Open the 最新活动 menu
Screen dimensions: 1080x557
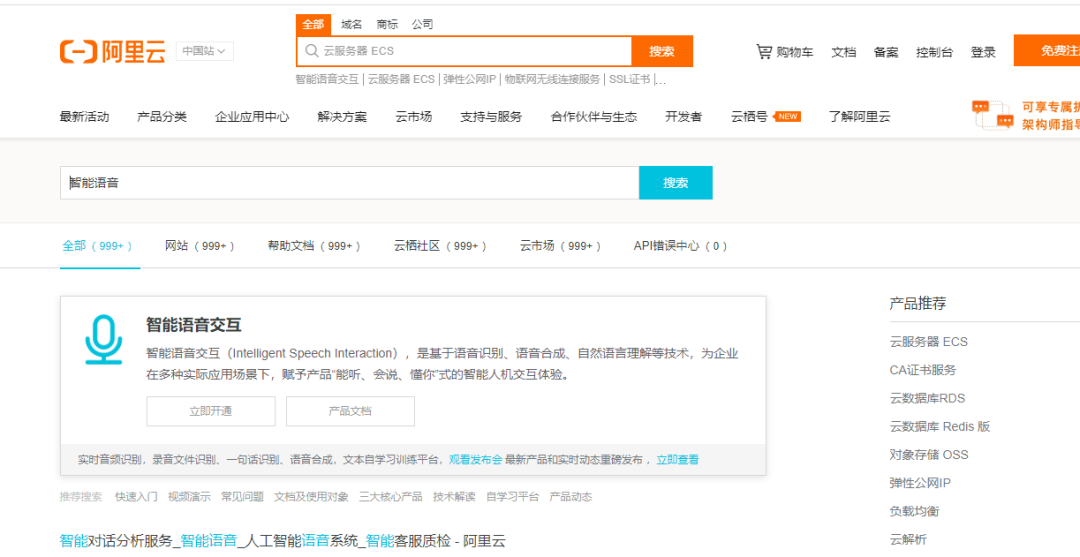pos(85,117)
